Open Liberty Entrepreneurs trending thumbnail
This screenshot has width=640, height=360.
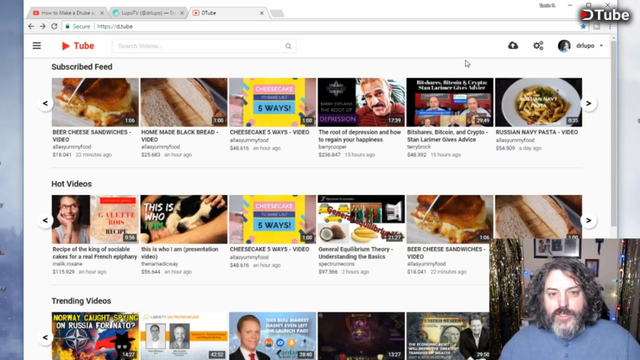click(x=184, y=336)
